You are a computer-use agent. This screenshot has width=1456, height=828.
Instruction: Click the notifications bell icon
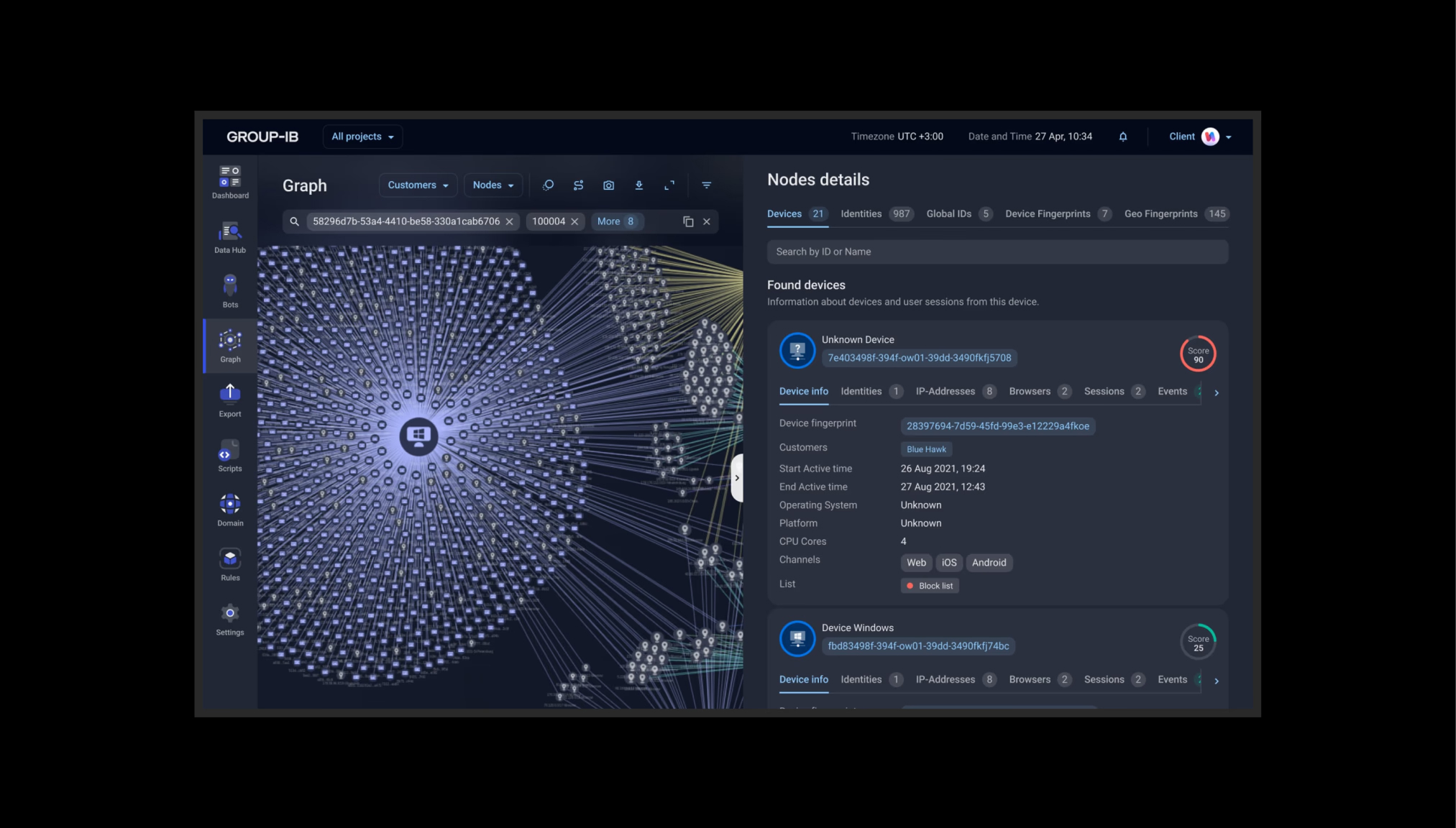(x=1123, y=137)
